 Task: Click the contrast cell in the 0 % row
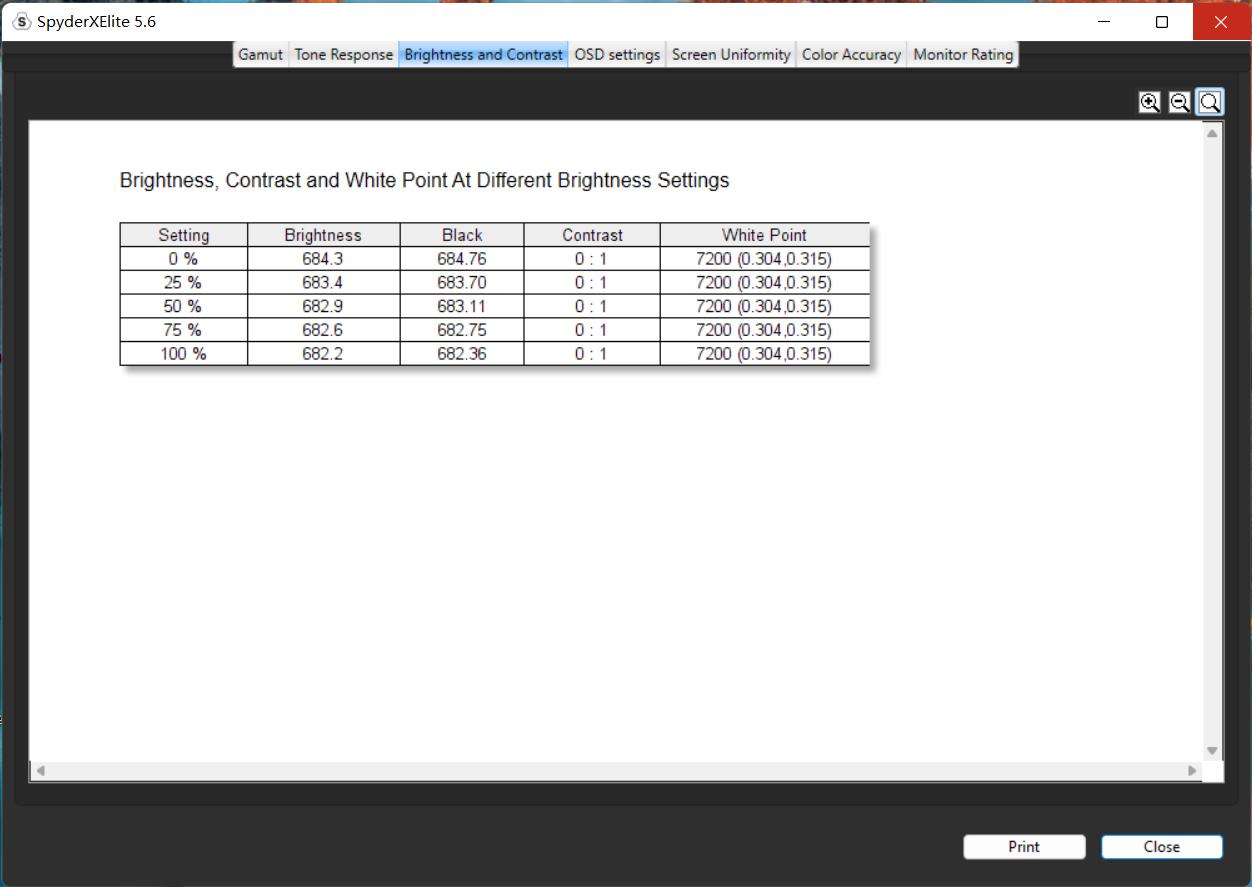coord(592,259)
